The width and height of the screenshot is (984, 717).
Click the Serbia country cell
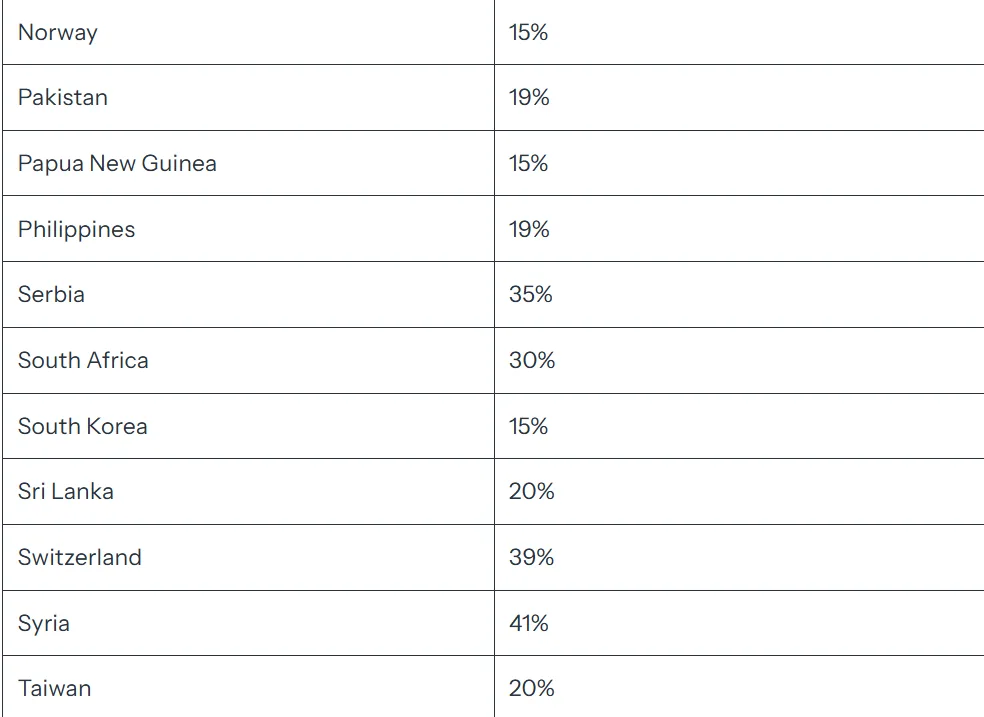click(51, 294)
